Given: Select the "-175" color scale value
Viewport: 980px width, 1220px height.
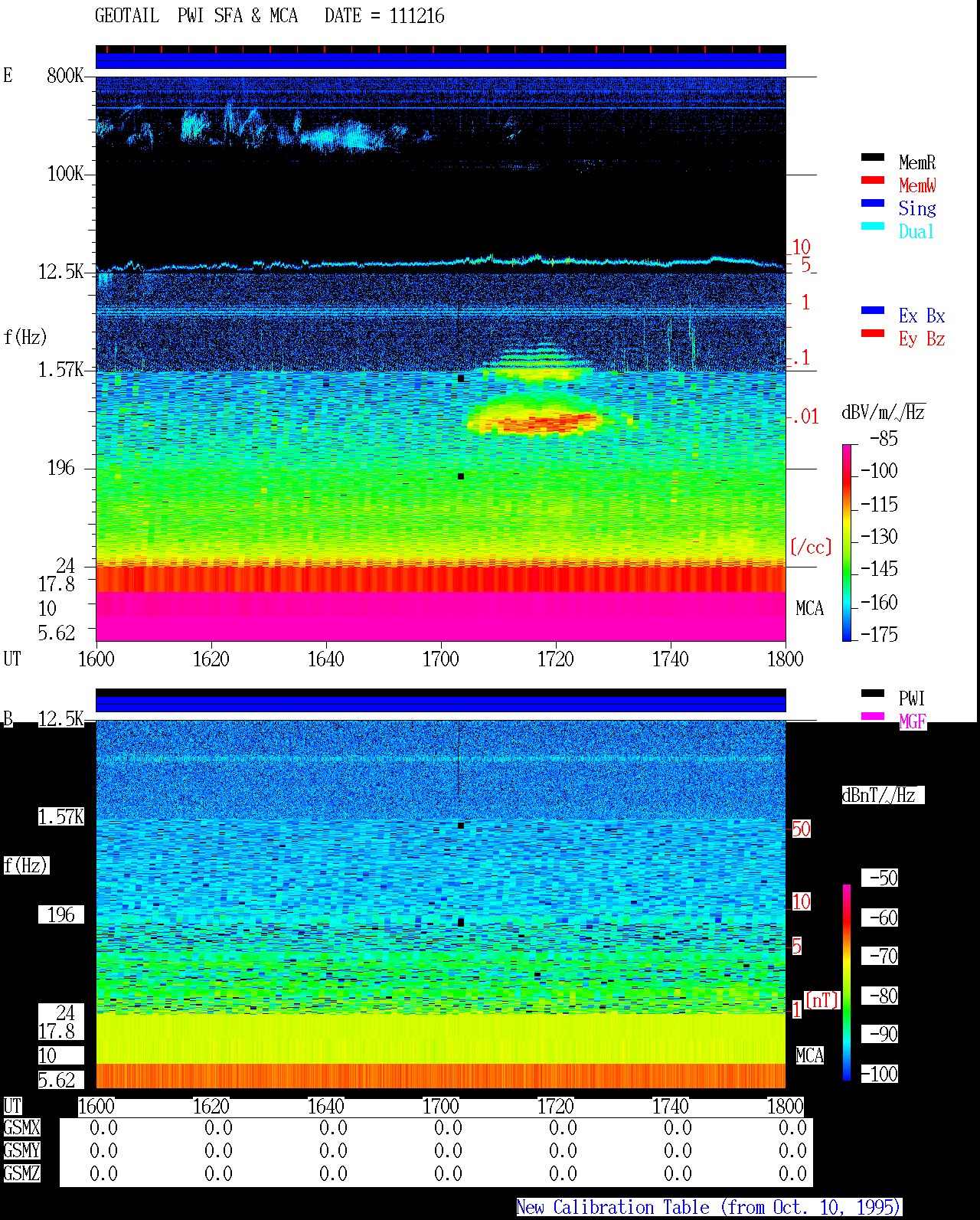Looking at the screenshot, I should click(x=880, y=634).
